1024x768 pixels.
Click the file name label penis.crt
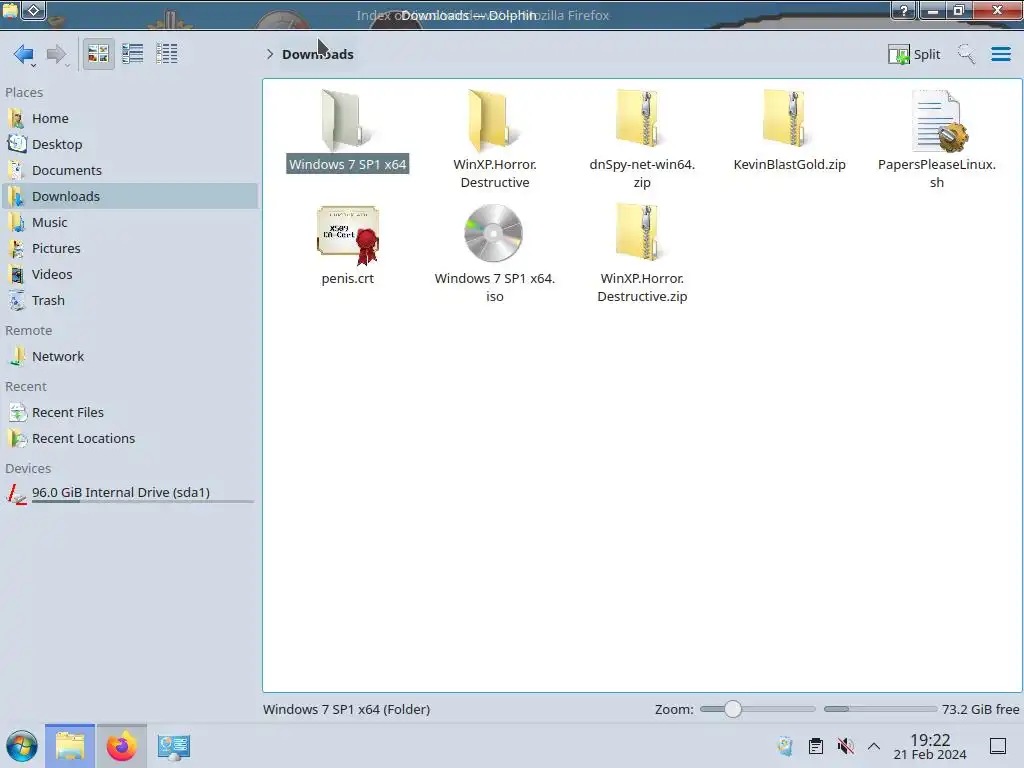point(347,279)
